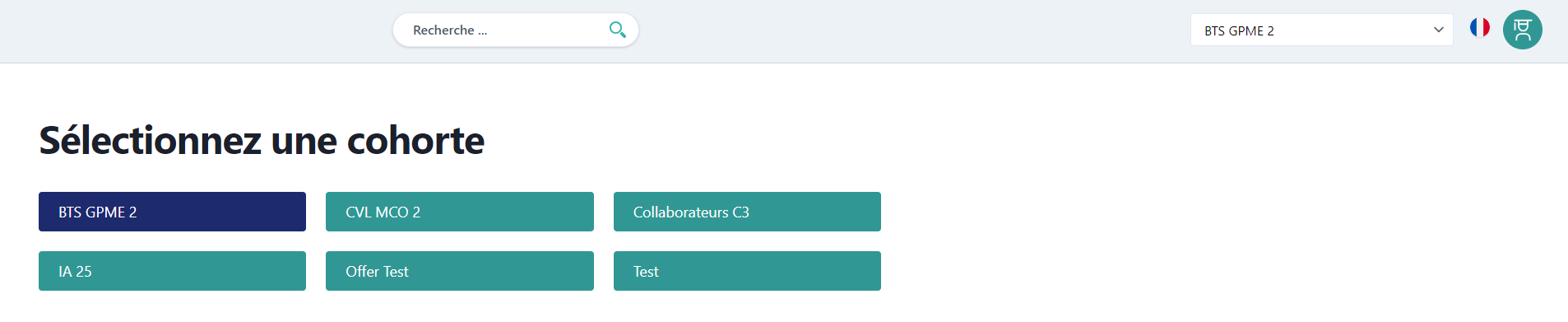This screenshot has width=1568, height=322.
Task: Open the cohort selector combo box in header
Action: pos(1321,30)
